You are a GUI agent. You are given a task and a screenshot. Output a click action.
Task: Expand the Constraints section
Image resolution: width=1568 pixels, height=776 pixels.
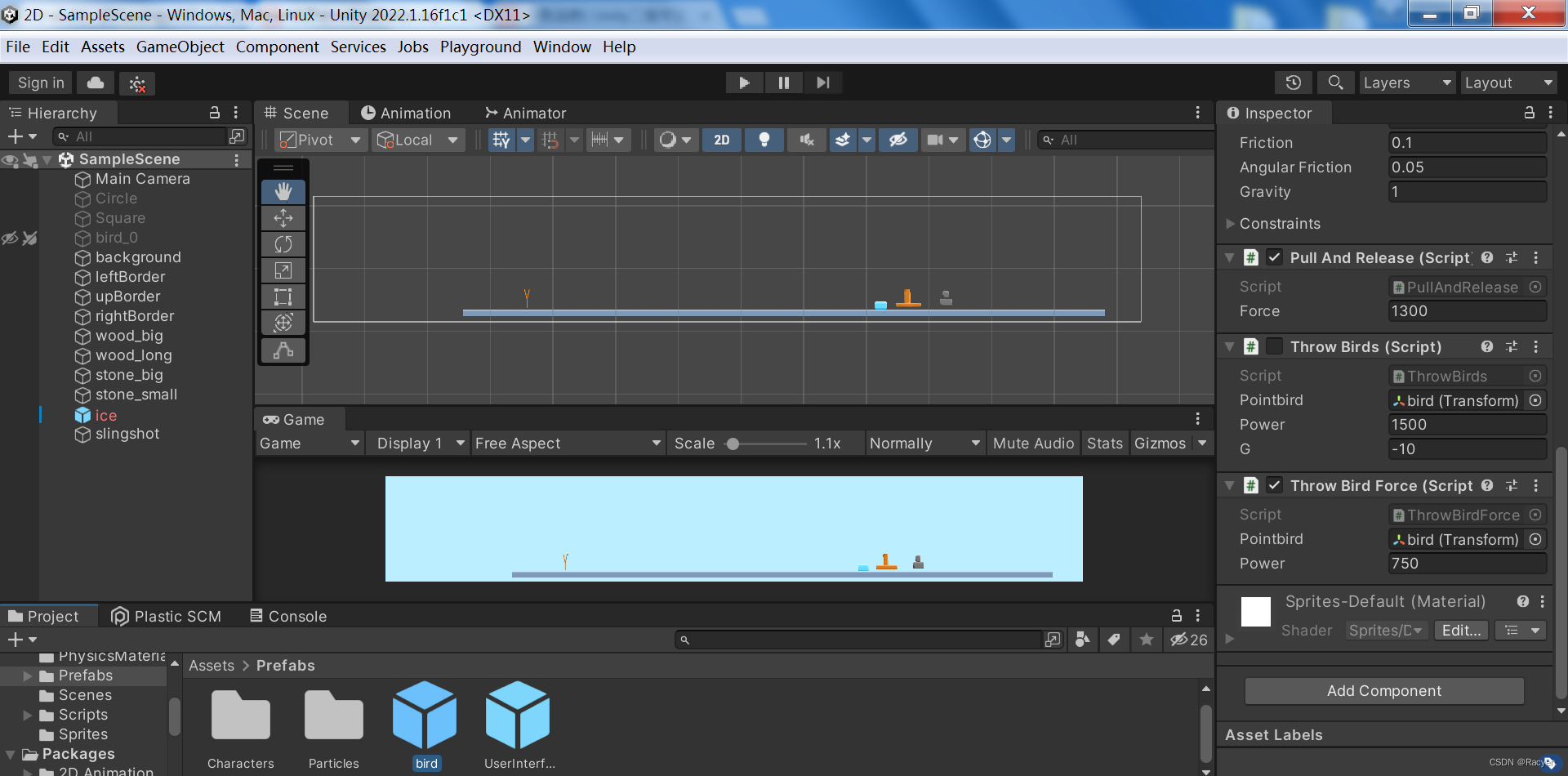click(x=1230, y=223)
